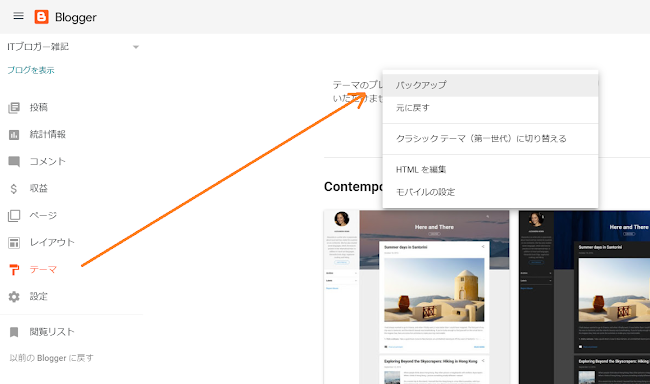Click the reading list bookmark icon
Screen dimensions: 650x384
14,332
